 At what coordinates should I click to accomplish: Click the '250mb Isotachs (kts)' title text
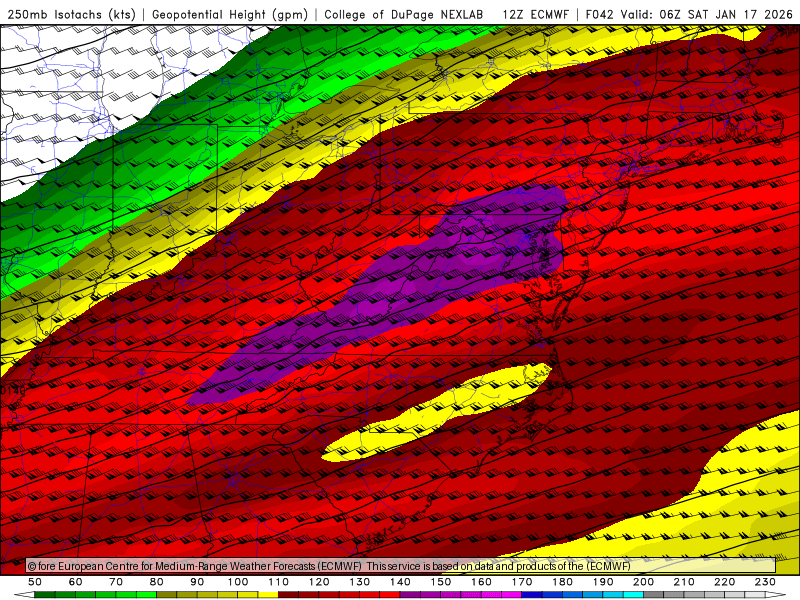[71, 14]
